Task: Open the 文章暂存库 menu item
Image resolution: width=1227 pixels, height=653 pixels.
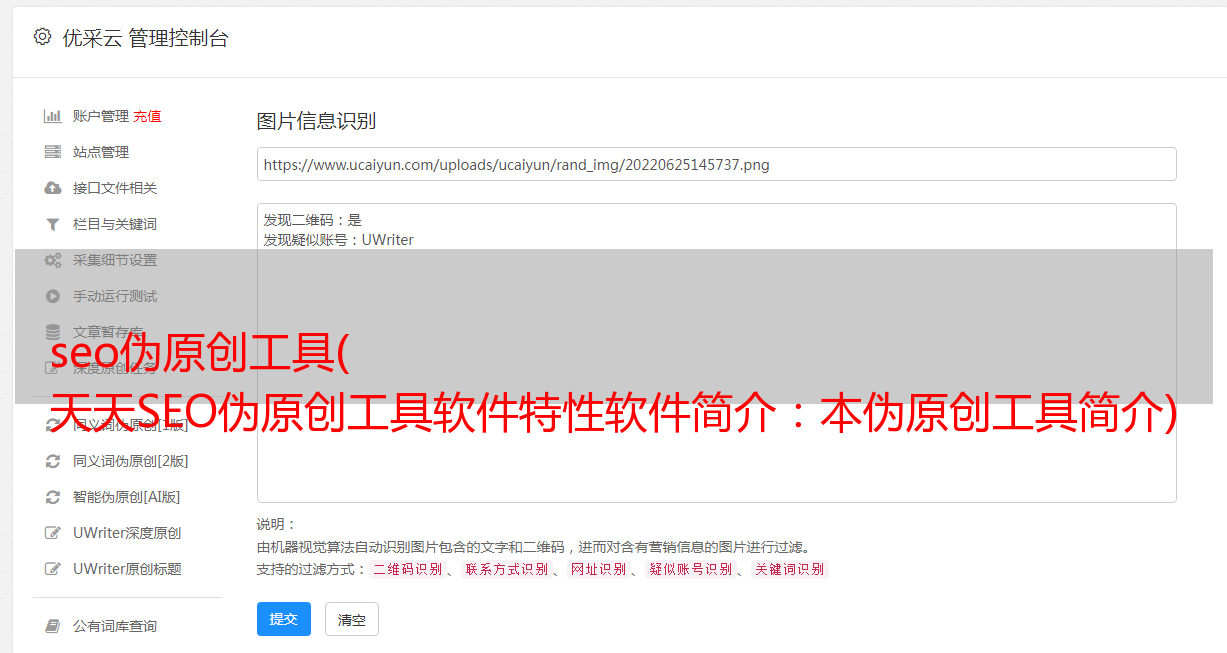Action: [x=108, y=332]
